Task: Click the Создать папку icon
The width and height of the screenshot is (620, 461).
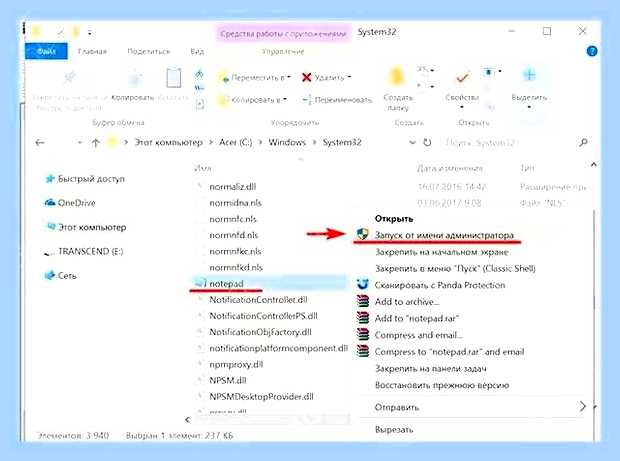Action: tap(397, 77)
